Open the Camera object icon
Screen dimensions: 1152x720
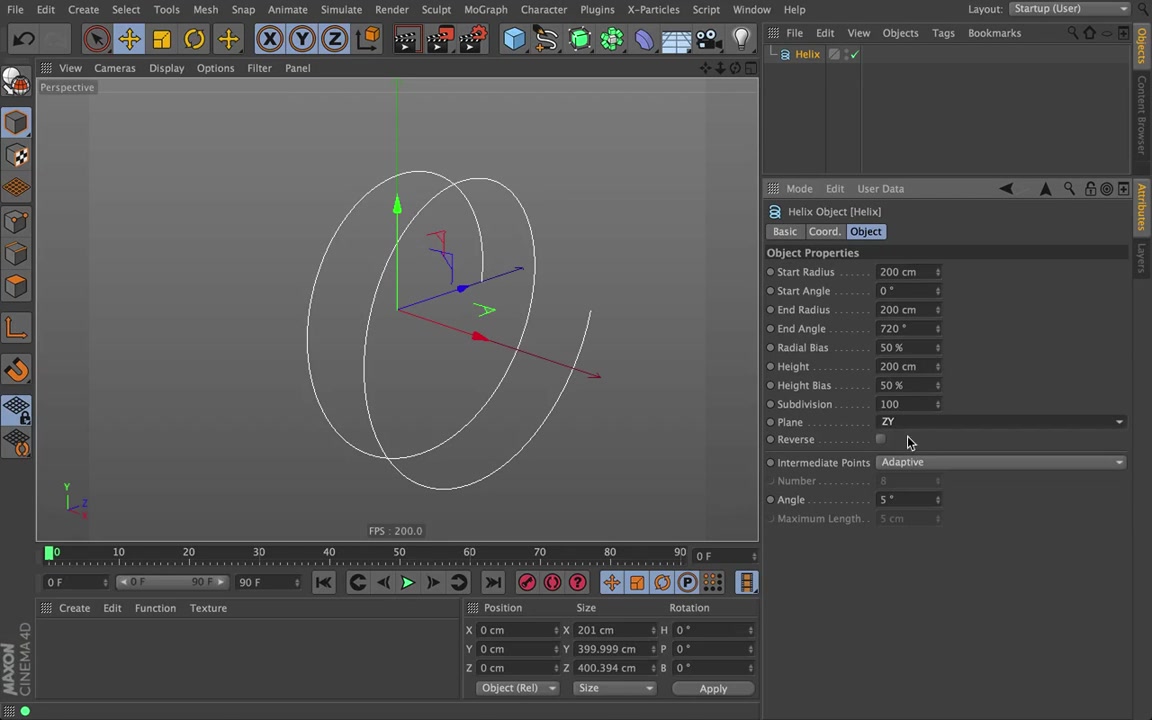[x=707, y=39]
